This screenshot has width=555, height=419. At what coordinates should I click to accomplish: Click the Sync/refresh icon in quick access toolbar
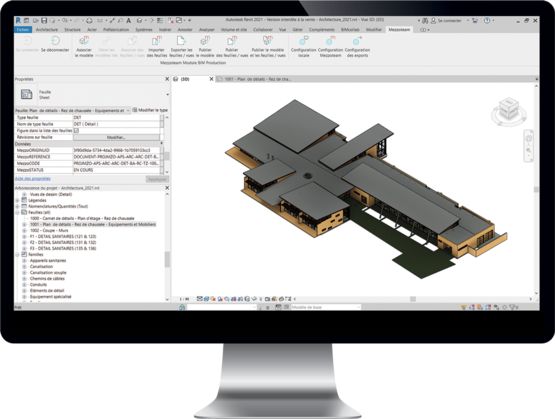[89, 21]
